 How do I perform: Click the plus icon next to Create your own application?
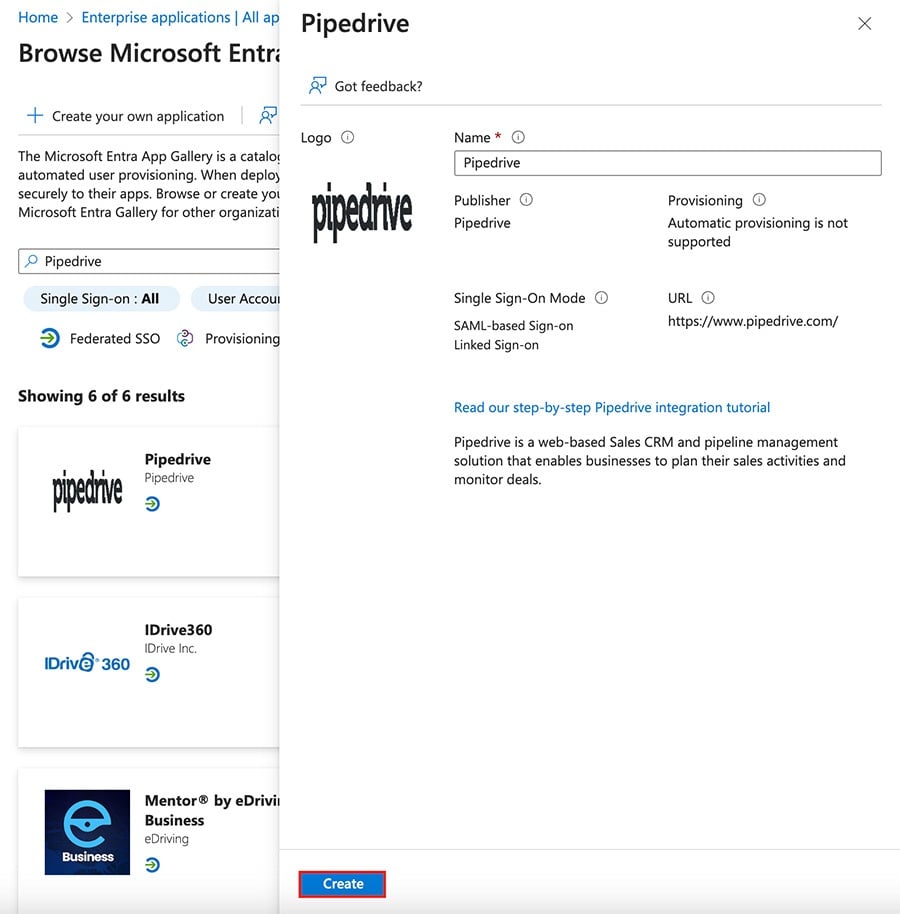point(33,116)
